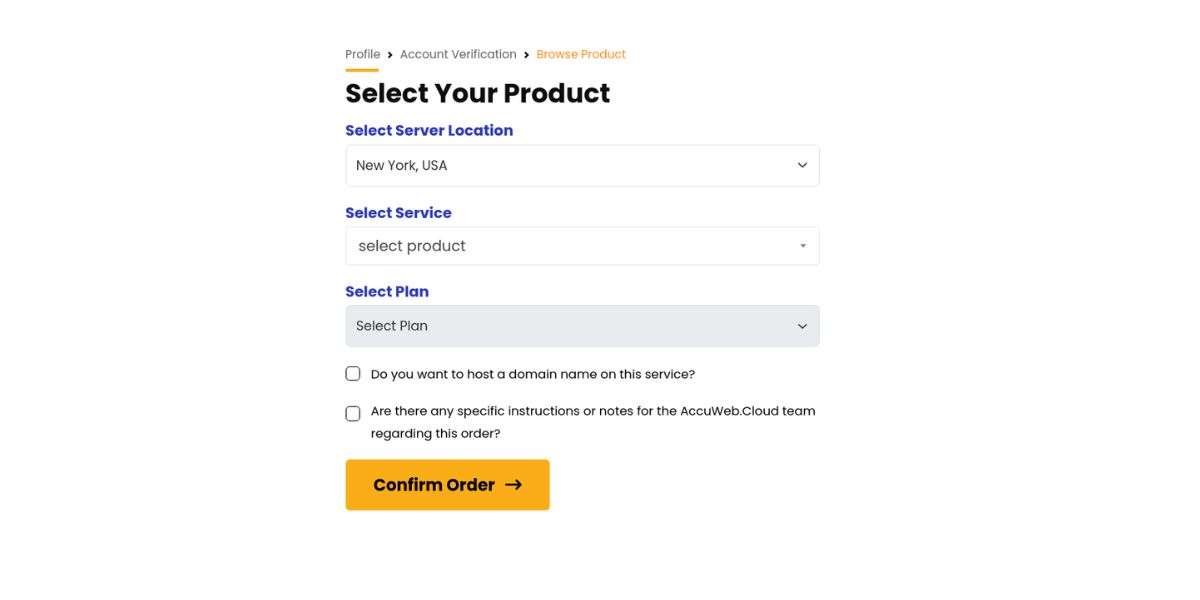Image resolution: width=1200 pixels, height=600 pixels.
Task: Click the small arrow on select product field
Action: coord(802,245)
